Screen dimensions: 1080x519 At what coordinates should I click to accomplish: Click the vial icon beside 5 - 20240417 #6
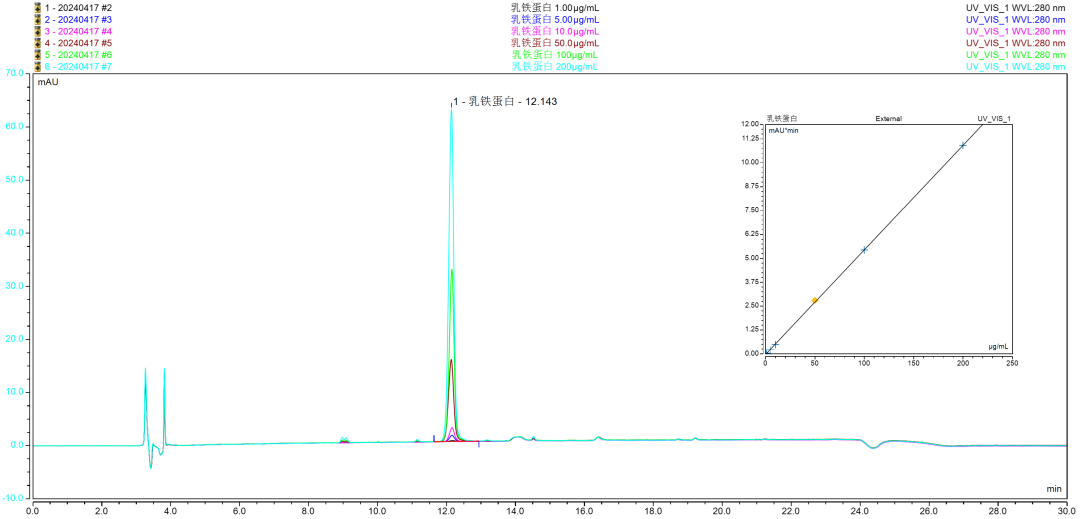[x=37, y=54]
